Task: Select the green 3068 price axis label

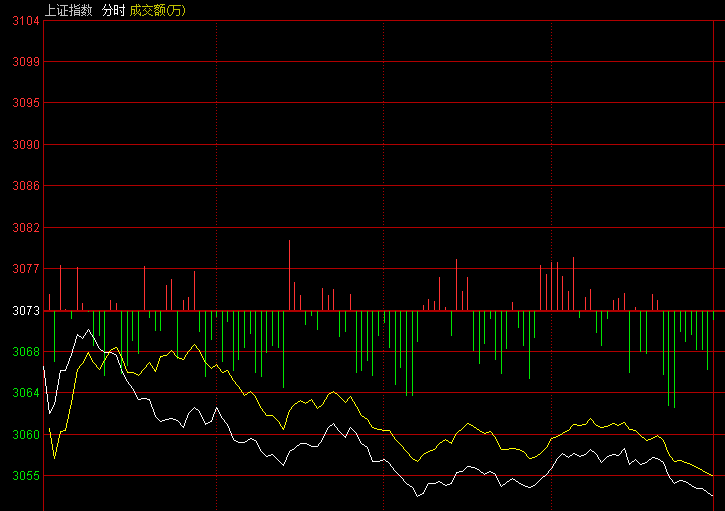Action: click(26, 352)
